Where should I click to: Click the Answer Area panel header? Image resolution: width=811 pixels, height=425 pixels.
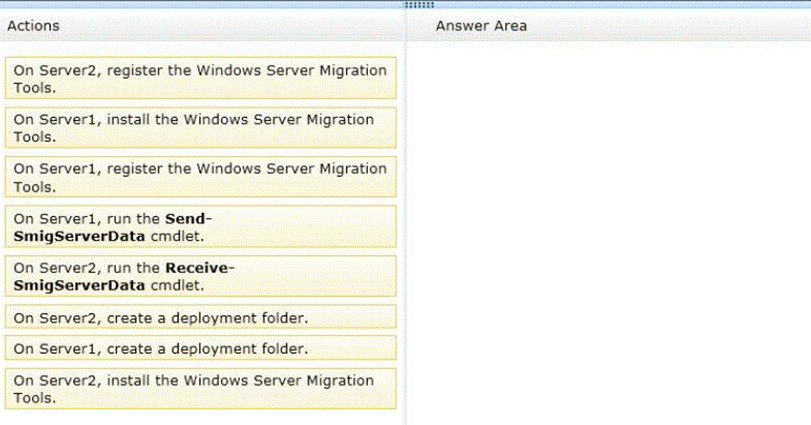pyautogui.click(x=481, y=25)
